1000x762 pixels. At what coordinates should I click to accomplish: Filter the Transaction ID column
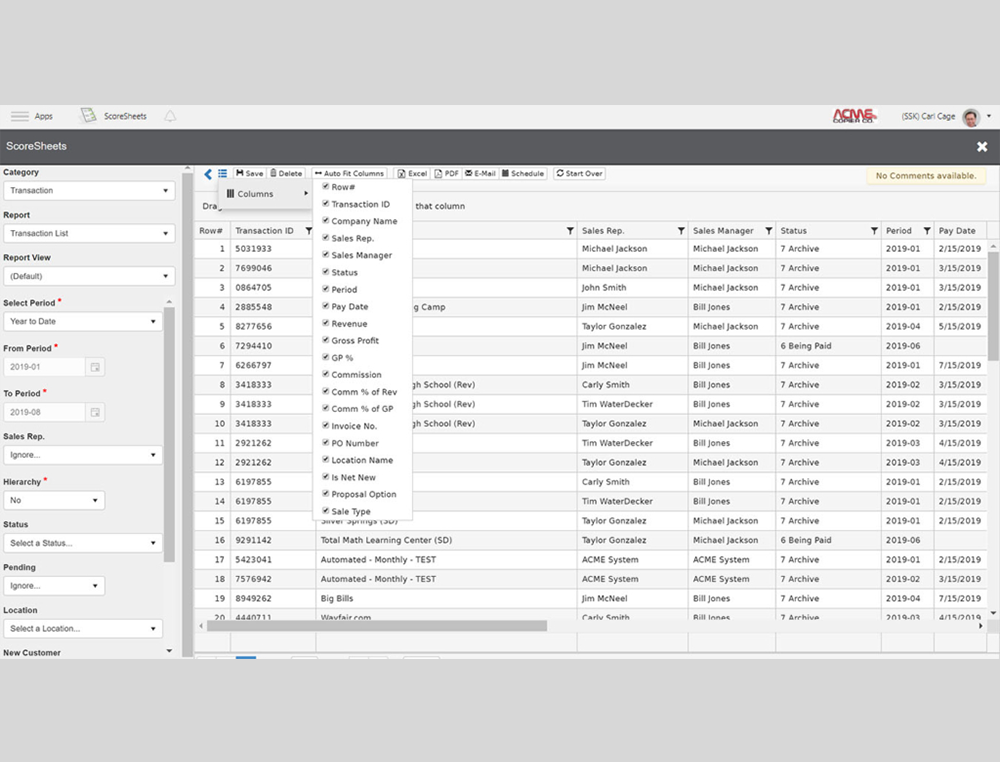[309, 231]
